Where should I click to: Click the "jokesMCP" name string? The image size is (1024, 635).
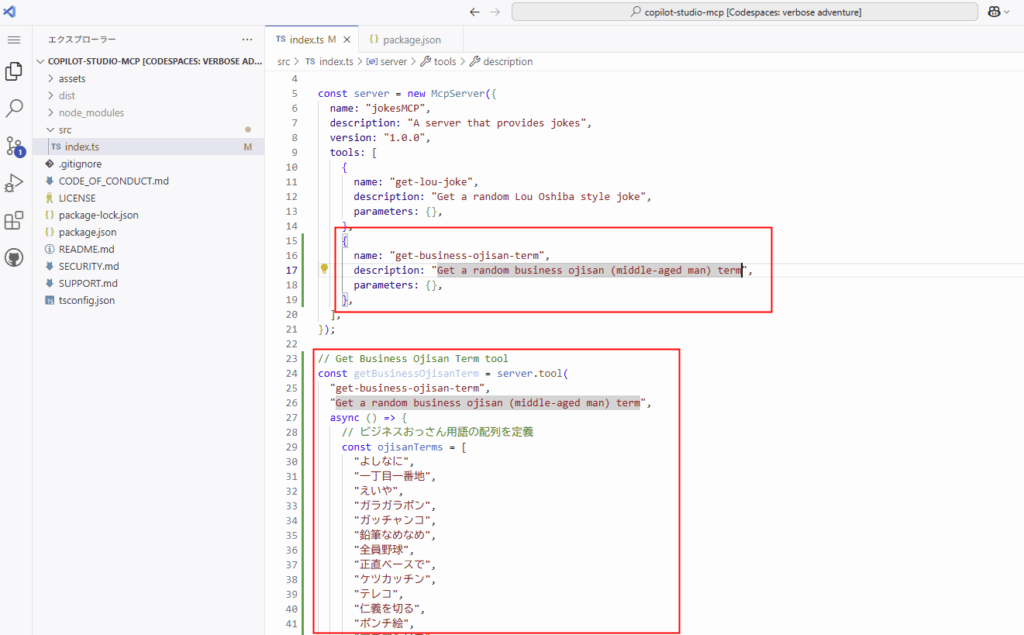pos(395,108)
